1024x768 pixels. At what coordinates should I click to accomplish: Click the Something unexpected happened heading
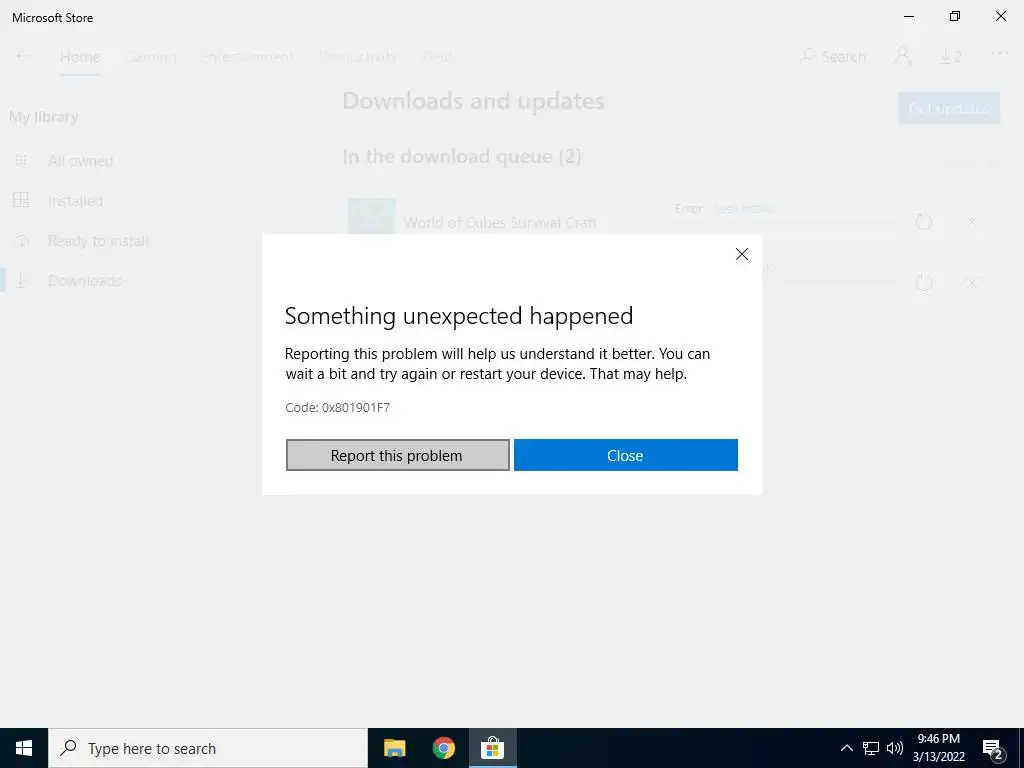click(458, 316)
